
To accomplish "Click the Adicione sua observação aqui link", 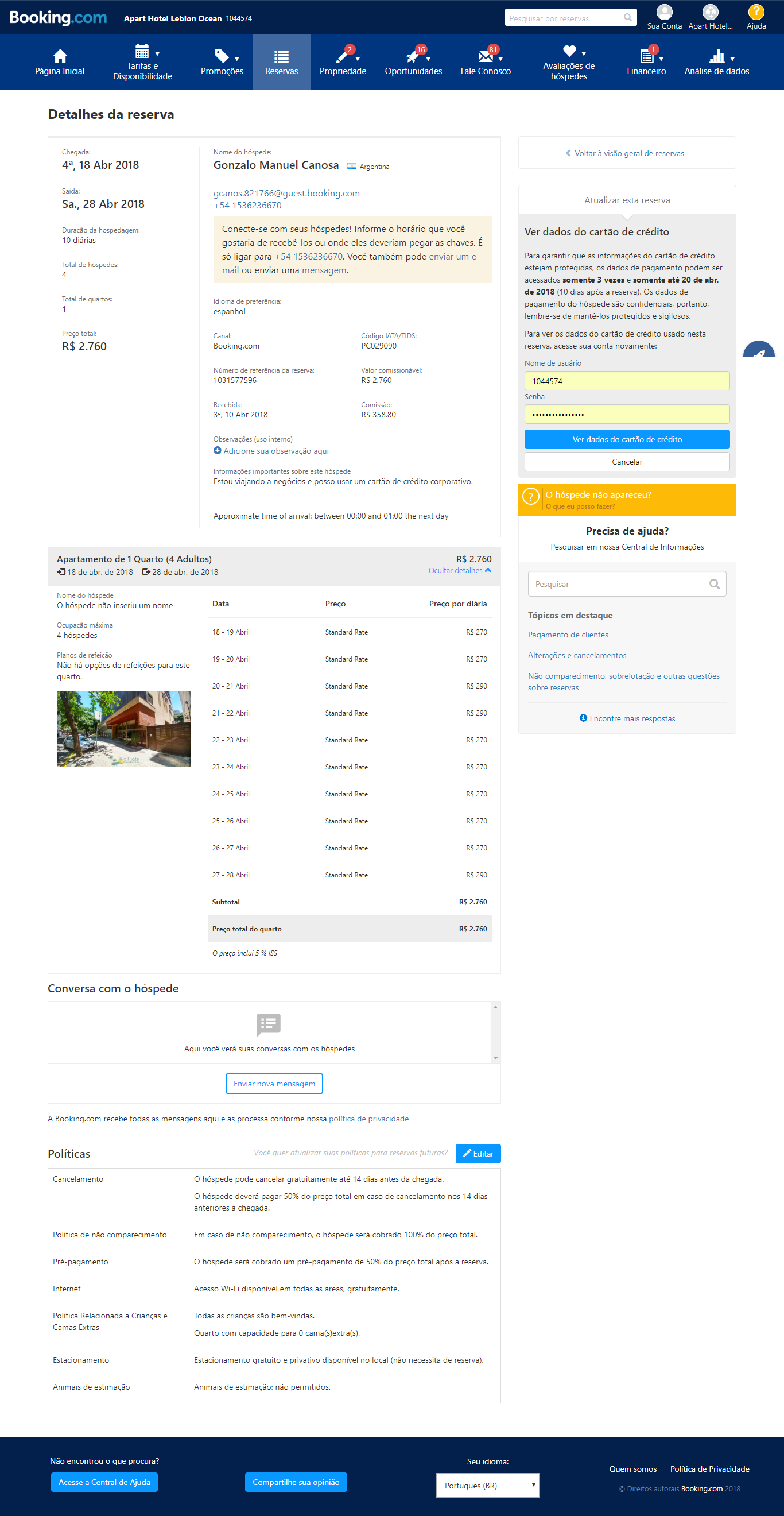I will [x=276, y=451].
